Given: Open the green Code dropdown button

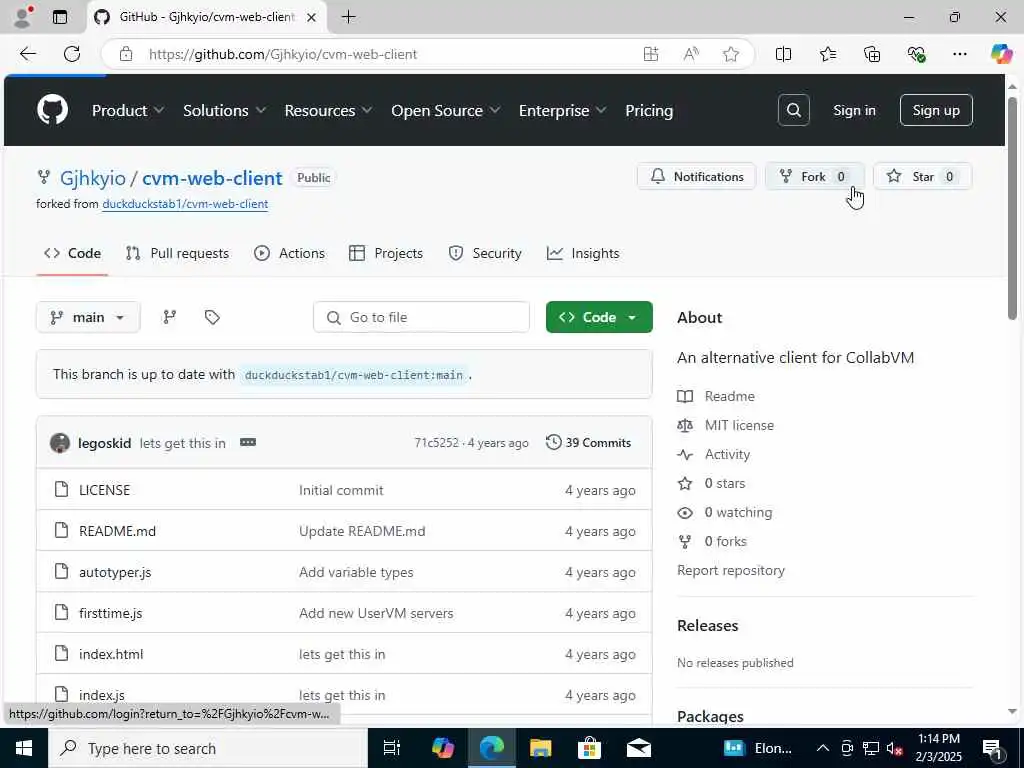Looking at the screenshot, I should (599, 317).
